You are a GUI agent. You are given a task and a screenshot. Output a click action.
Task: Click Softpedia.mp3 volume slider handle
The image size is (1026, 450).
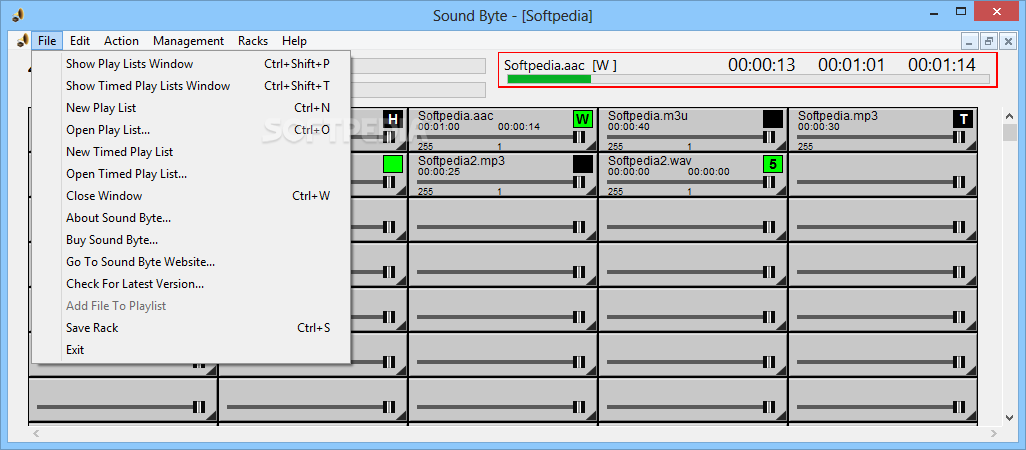tap(959, 137)
